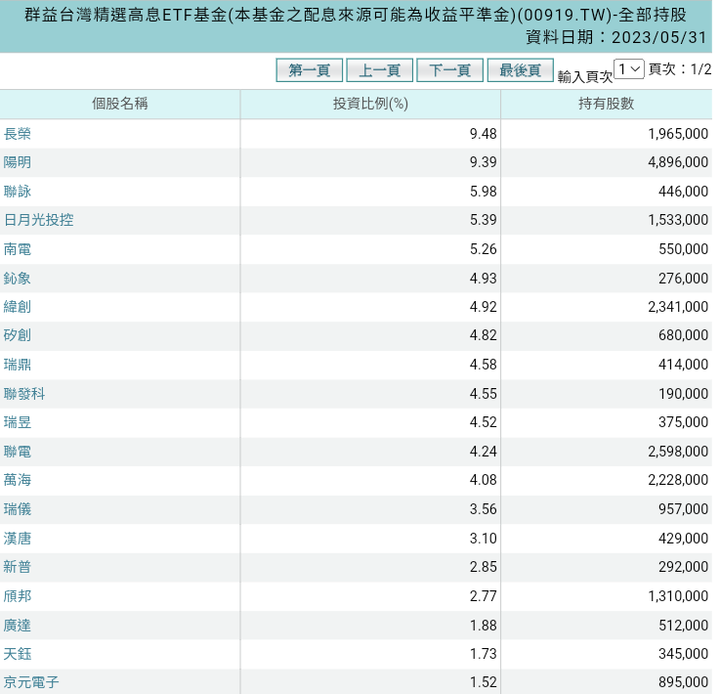Open the 矽創 stock link

pyautogui.click(x=17, y=335)
